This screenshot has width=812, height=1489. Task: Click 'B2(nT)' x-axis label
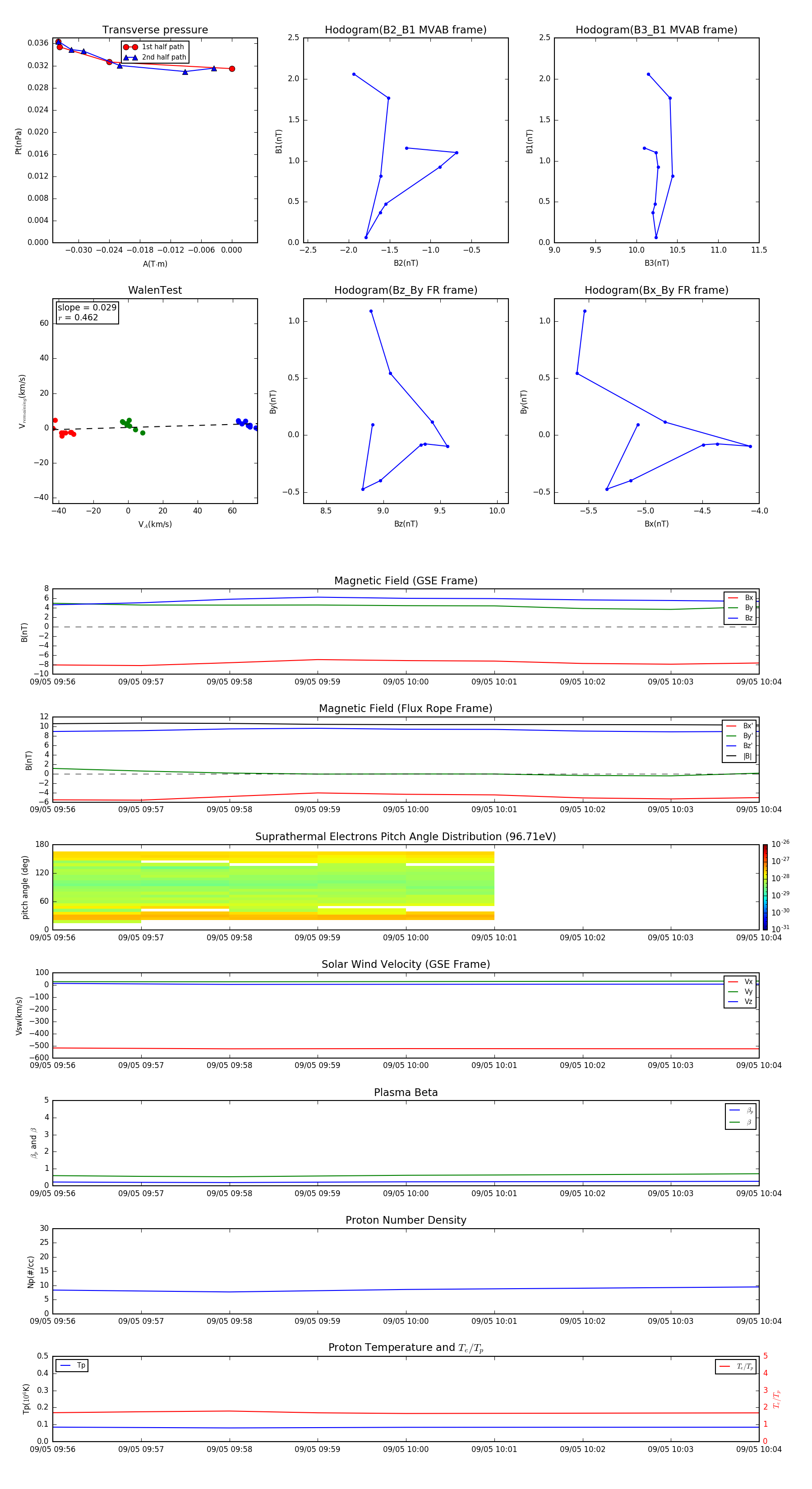coord(406,263)
